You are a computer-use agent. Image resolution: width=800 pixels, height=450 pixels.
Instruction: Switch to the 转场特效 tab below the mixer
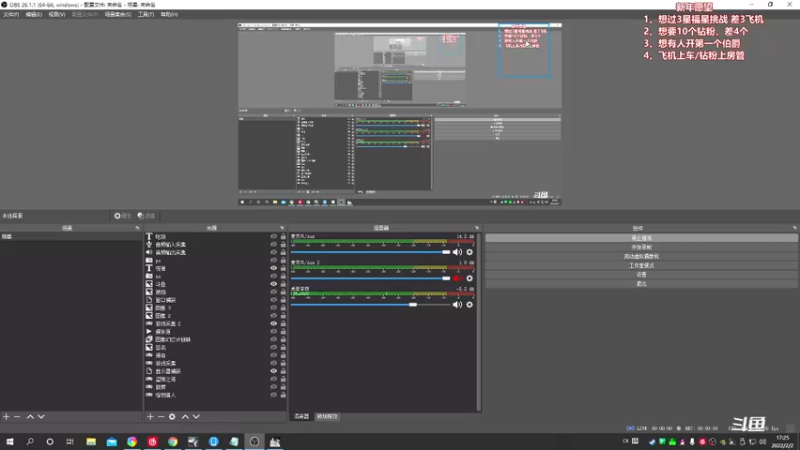[327, 416]
